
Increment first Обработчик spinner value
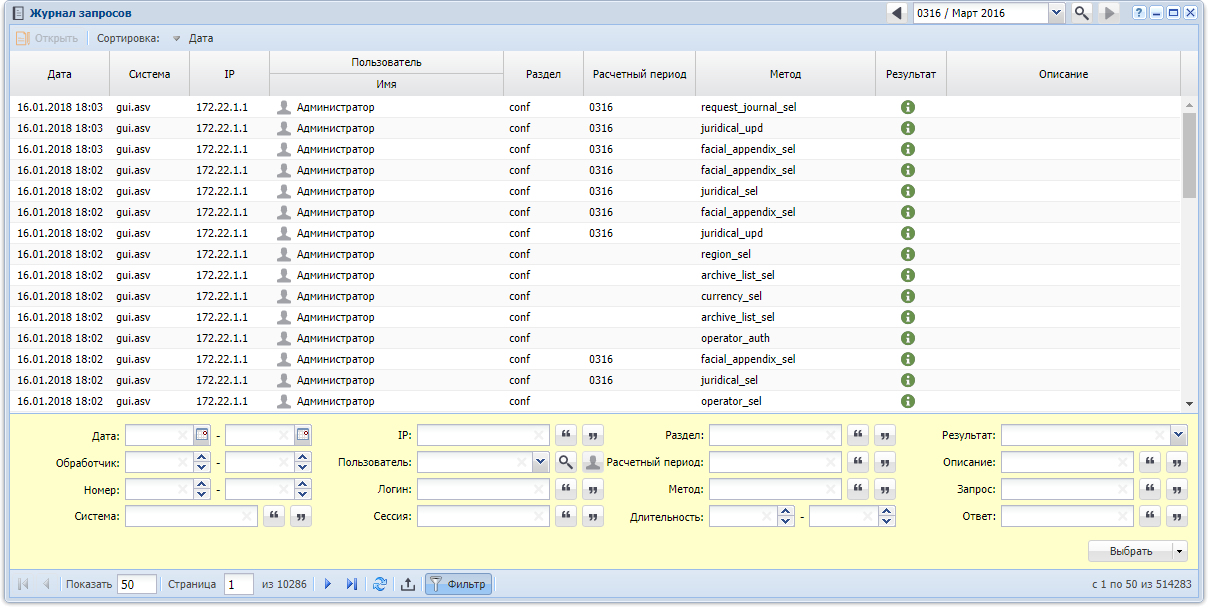(x=202, y=457)
